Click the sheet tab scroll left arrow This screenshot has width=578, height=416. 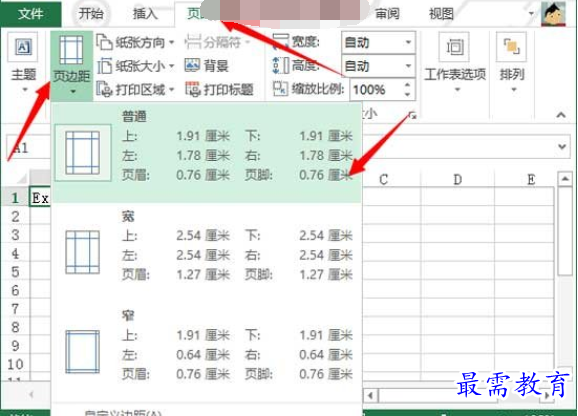tap(31, 395)
